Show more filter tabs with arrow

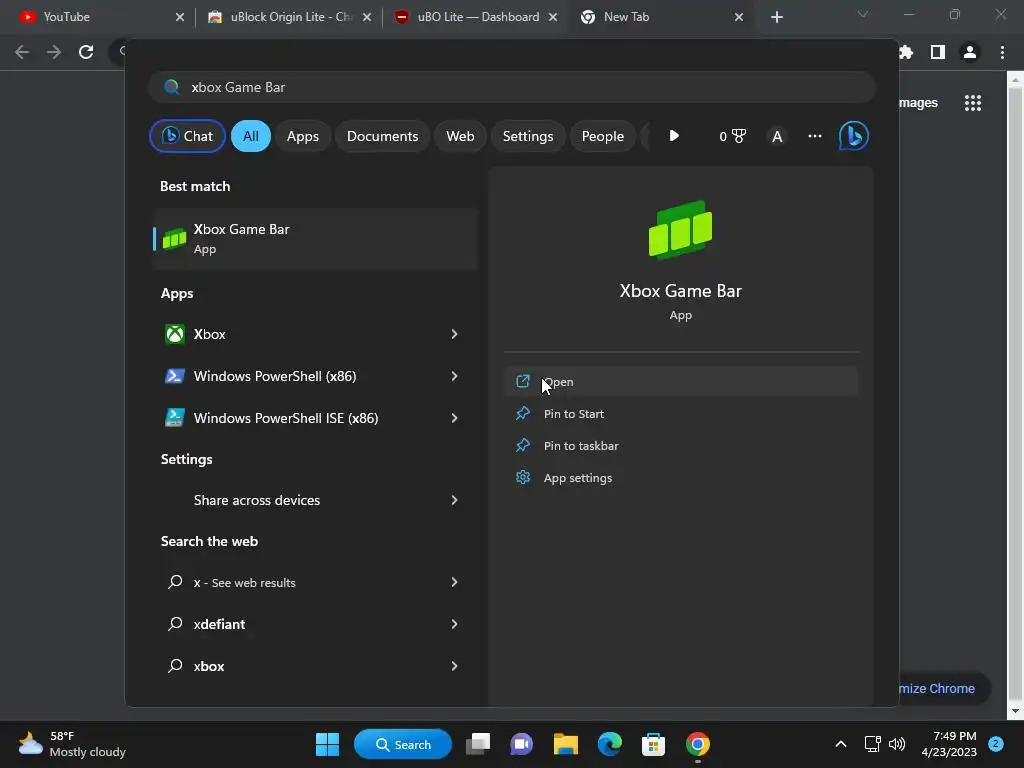pos(674,136)
